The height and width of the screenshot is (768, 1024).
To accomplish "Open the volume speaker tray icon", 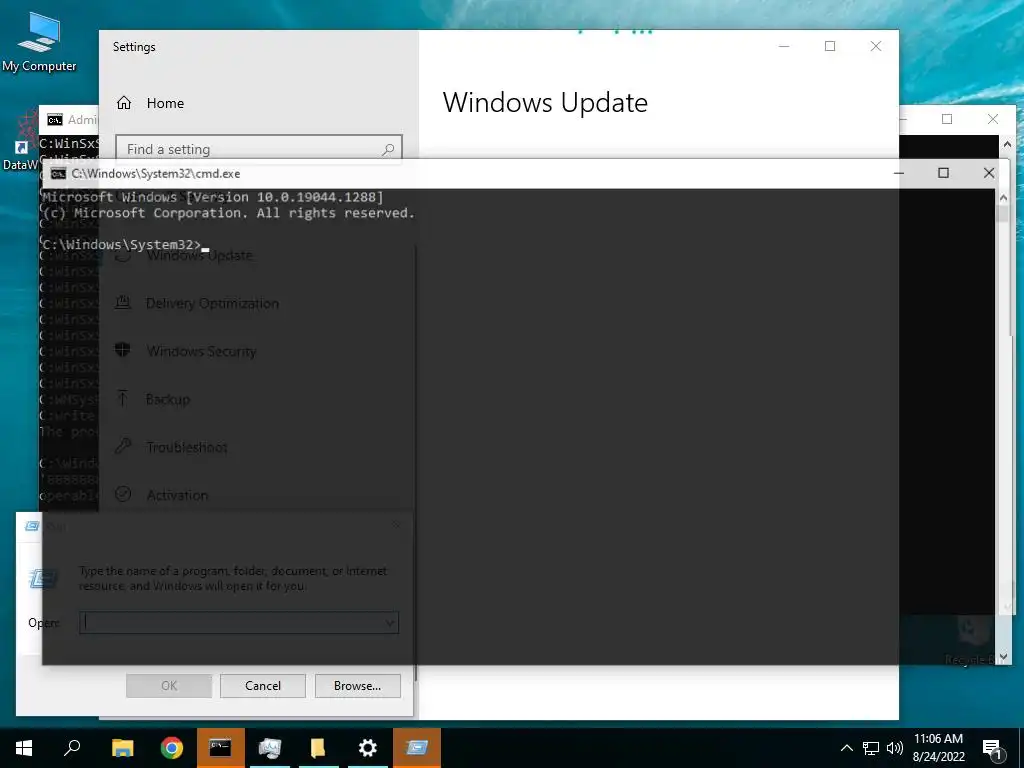I will pyautogui.click(x=895, y=748).
